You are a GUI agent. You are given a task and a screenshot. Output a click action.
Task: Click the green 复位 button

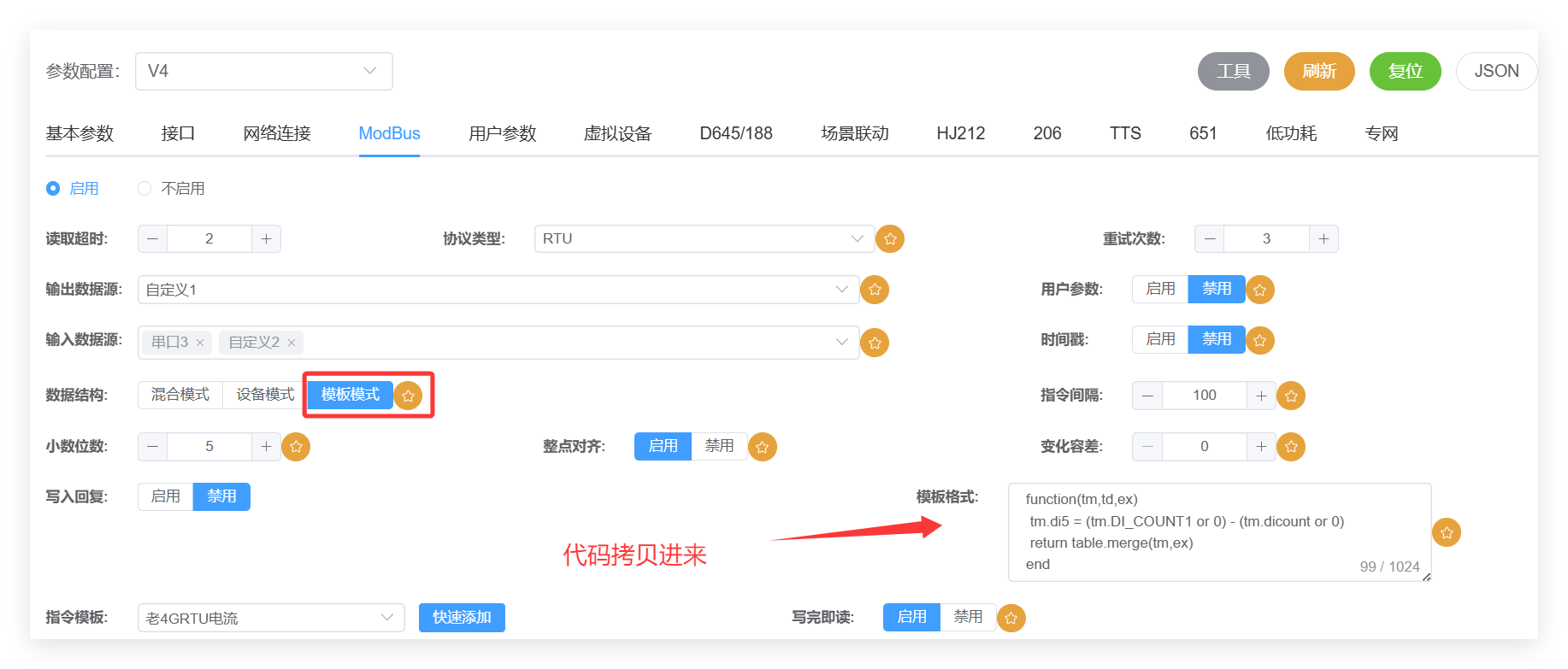click(x=1406, y=71)
